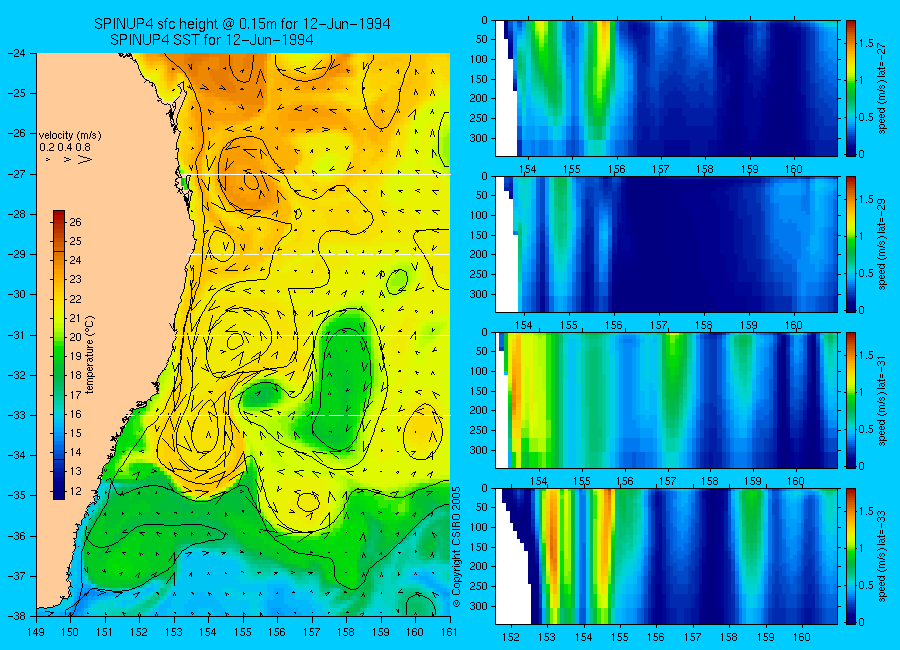900x650 pixels.
Task: Click the "24" value on the temperature color bar
Action: coord(75,260)
